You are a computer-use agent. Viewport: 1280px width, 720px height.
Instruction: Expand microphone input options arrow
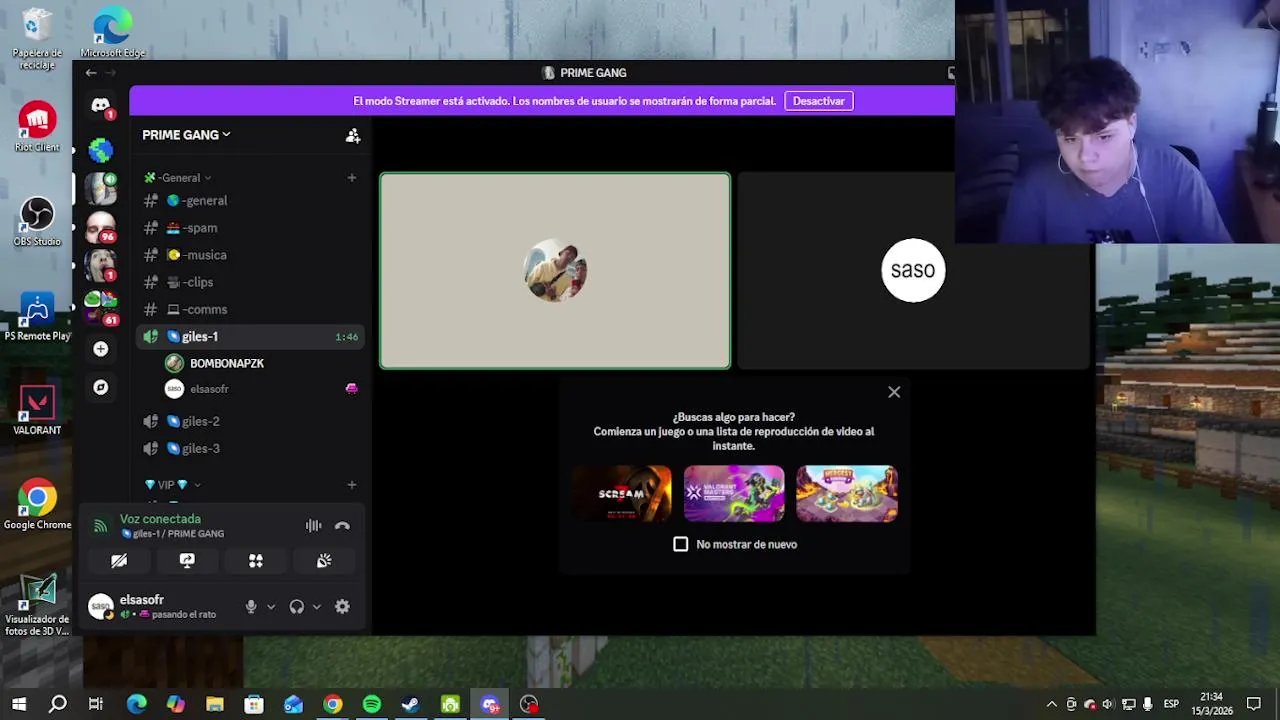tap(270, 607)
